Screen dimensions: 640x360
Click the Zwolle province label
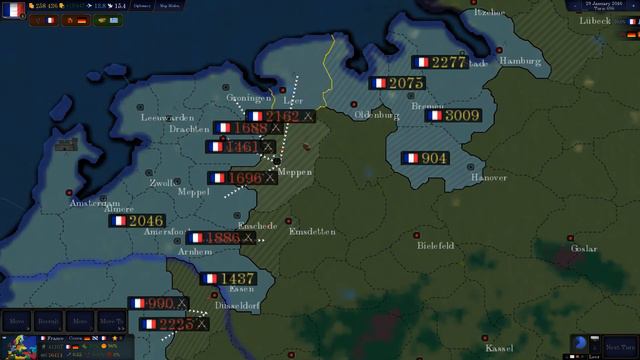point(162,183)
